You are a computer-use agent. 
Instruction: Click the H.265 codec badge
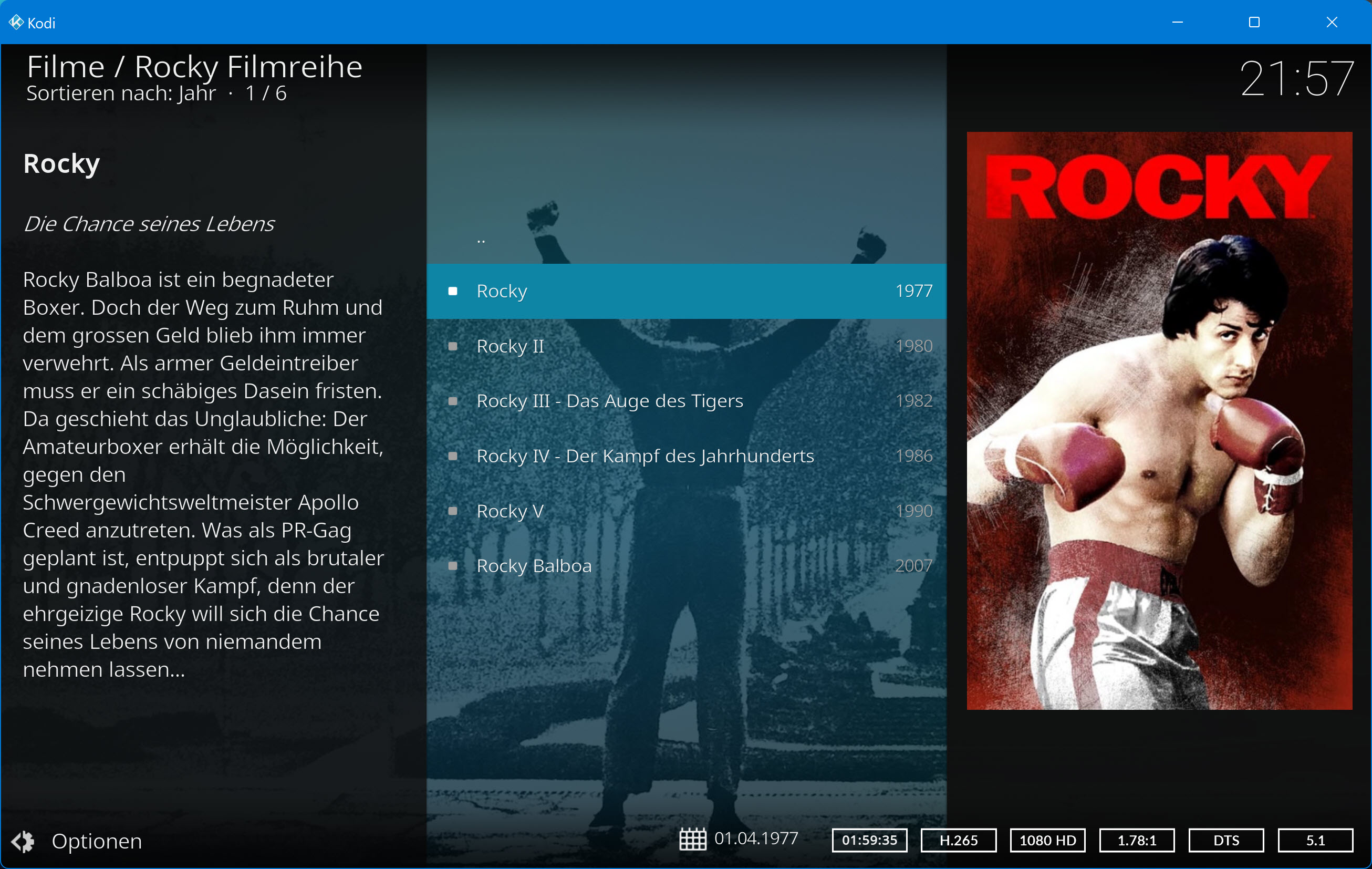pyautogui.click(x=959, y=840)
